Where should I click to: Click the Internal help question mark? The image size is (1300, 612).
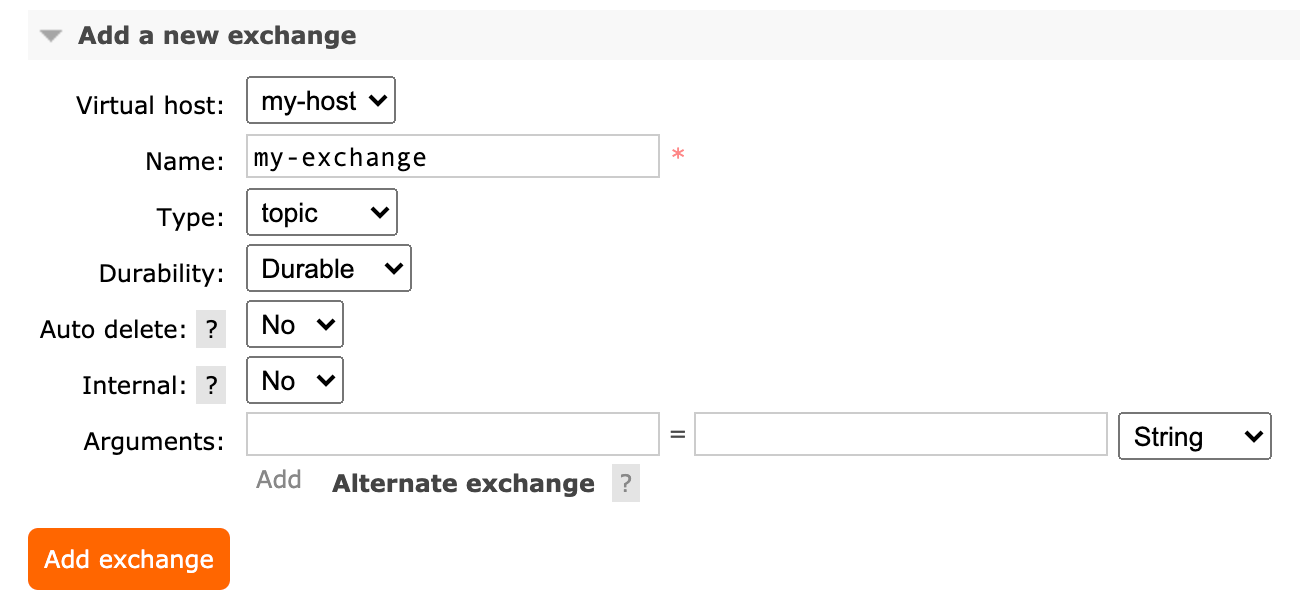coord(210,385)
